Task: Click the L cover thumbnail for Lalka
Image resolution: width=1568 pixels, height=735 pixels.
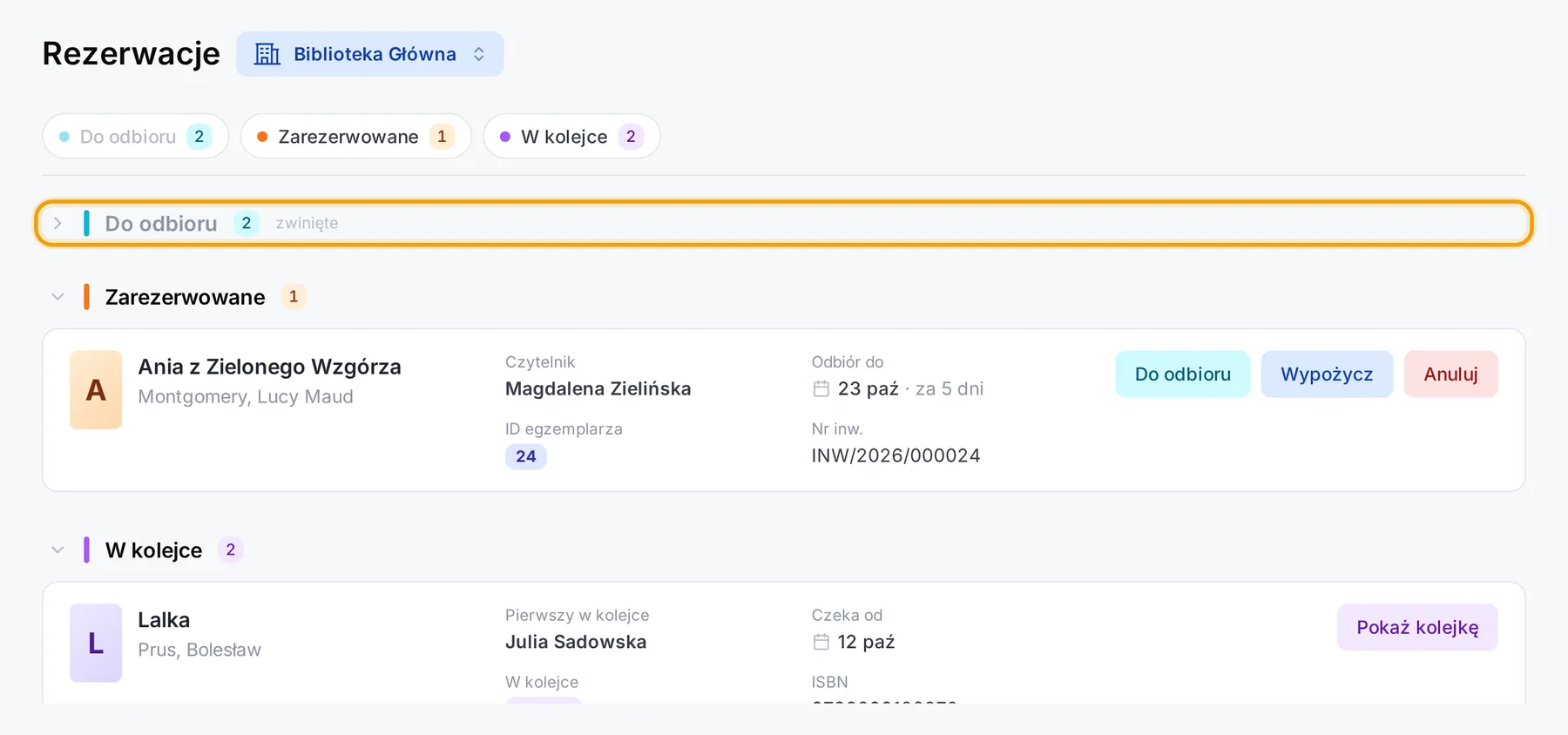Action: pyautogui.click(x=96, y=644)
